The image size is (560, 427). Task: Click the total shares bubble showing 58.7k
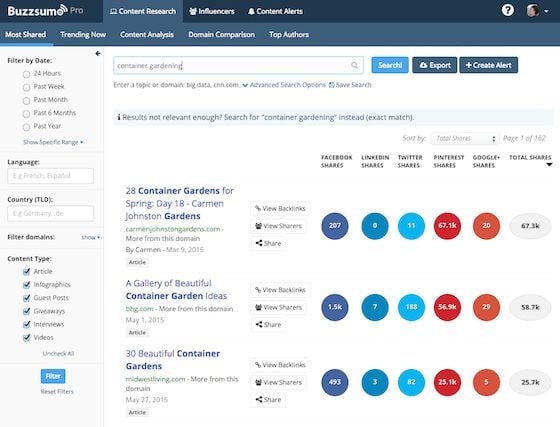coord(530,307)
